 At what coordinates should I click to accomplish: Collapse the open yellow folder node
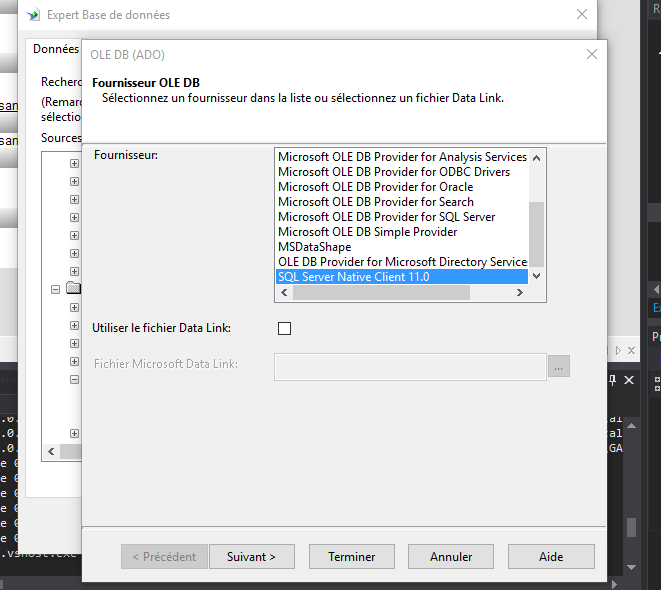click(x=55, y=290)
